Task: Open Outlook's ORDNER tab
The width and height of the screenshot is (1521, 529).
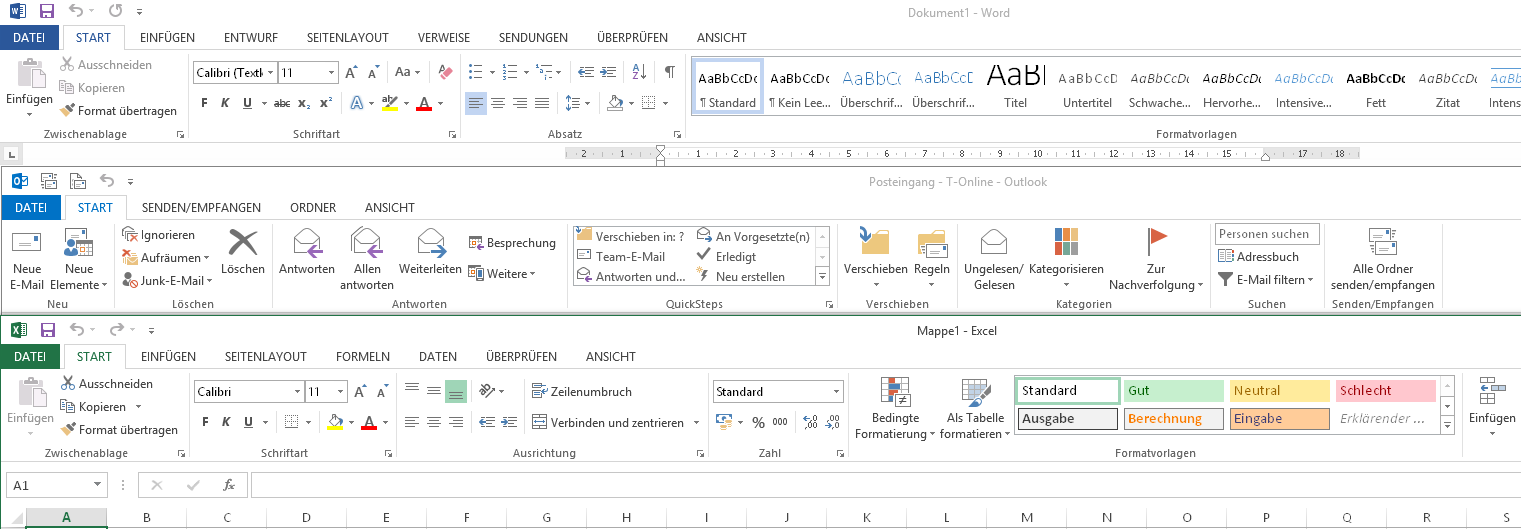Action: click(x=313, y=208)
